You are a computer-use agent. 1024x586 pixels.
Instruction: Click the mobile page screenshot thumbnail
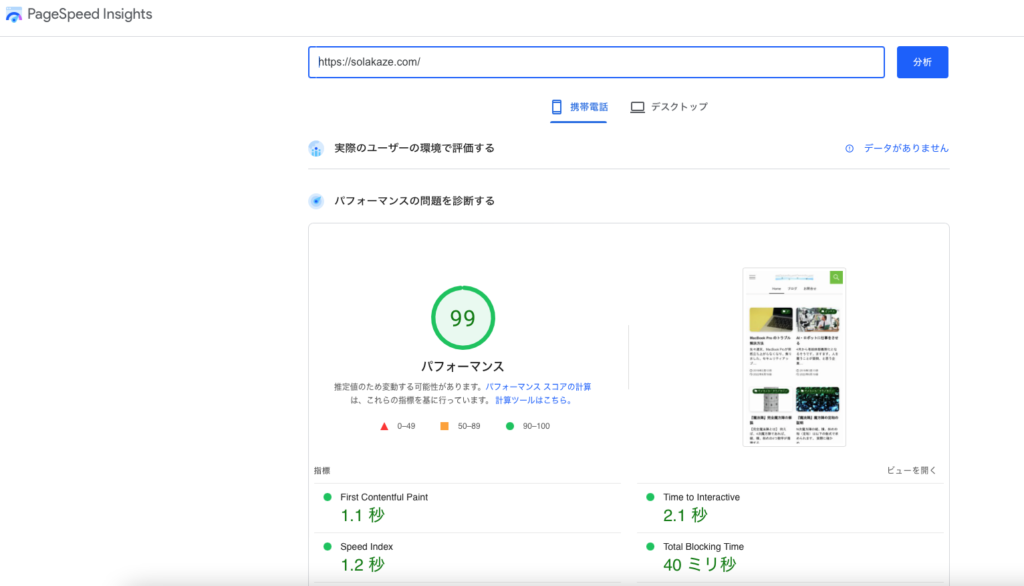coord(794,357)
